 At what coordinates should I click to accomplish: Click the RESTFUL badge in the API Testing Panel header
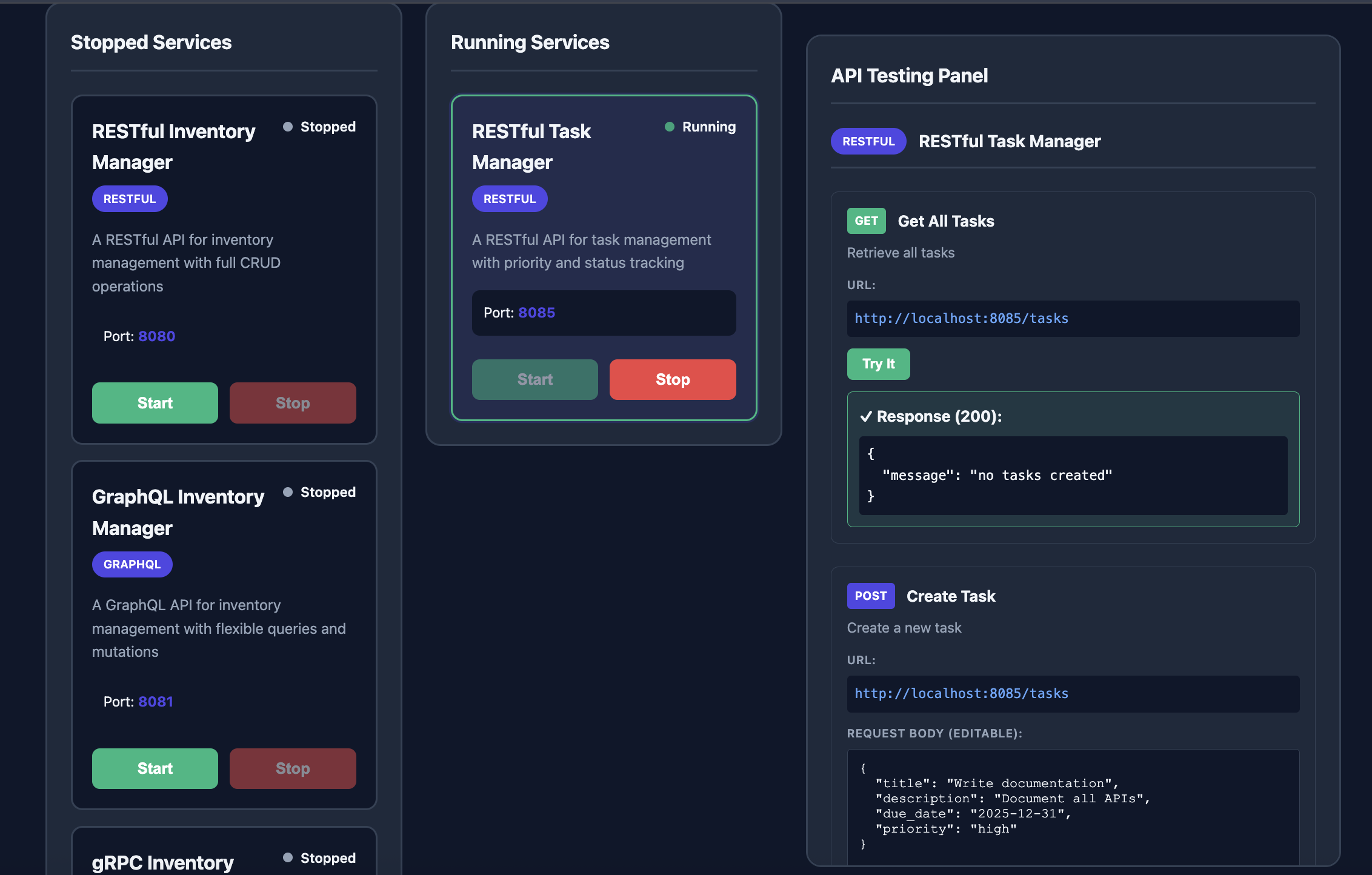[868, 141]
